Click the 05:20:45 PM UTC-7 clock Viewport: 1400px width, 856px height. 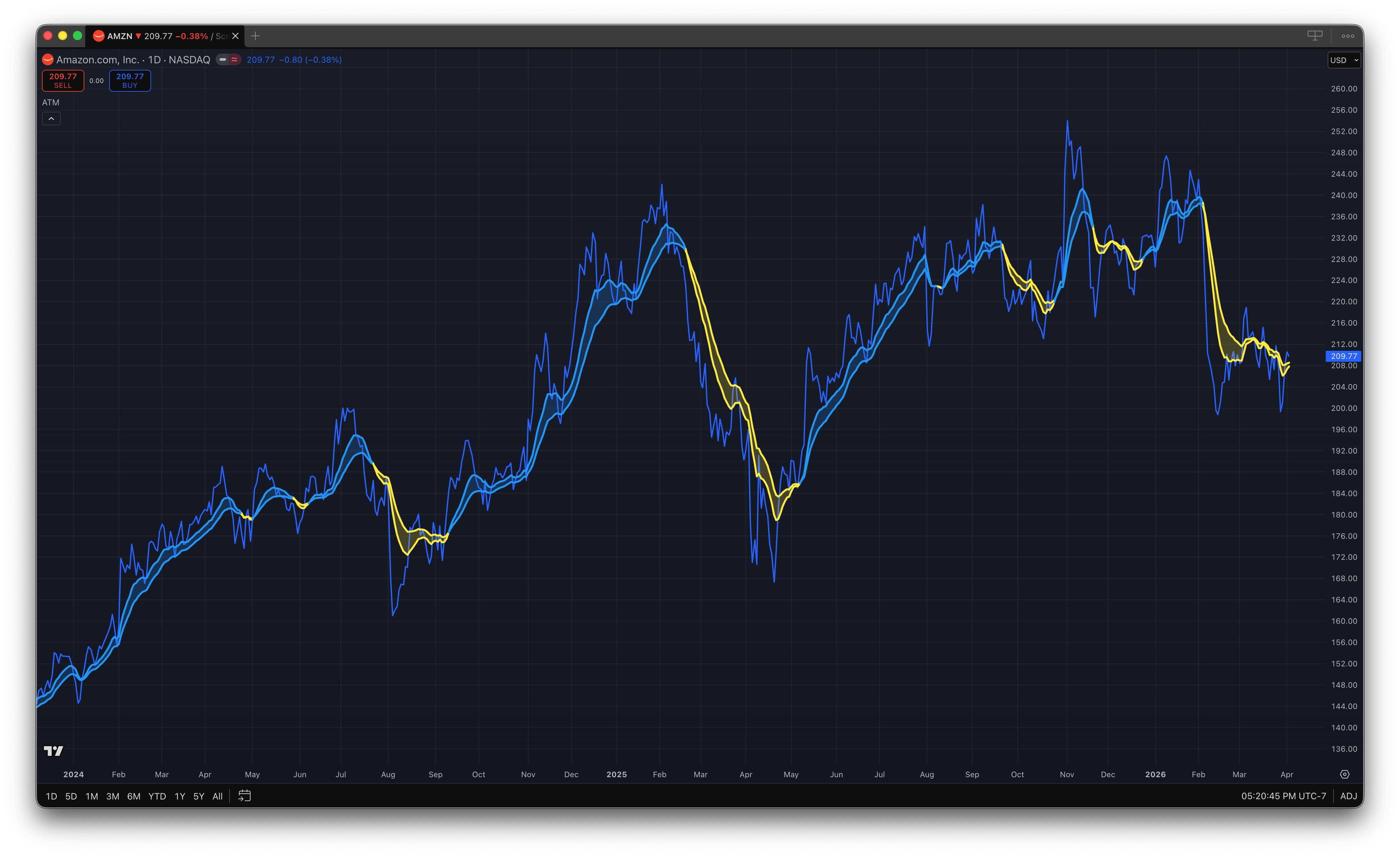pyautogui.click(x=1283, y=796)
